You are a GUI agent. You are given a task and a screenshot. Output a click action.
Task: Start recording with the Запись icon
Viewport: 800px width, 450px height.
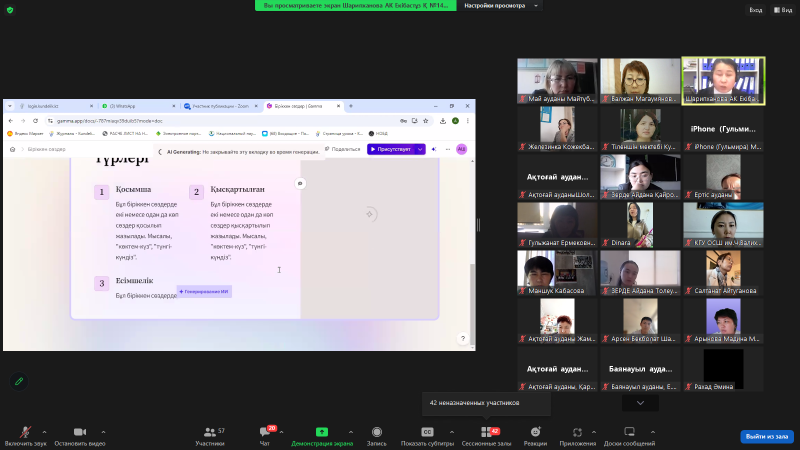[377, 432]
